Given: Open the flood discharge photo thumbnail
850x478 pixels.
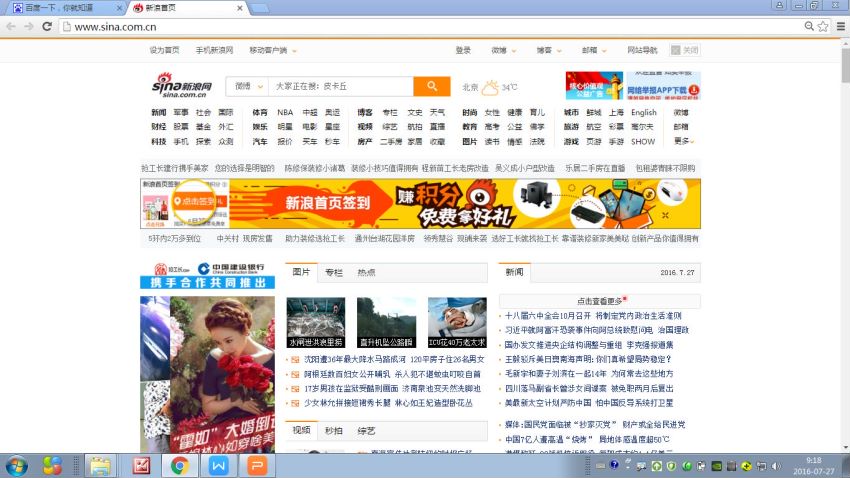Looking at the screenshot, I should [315, 322].
